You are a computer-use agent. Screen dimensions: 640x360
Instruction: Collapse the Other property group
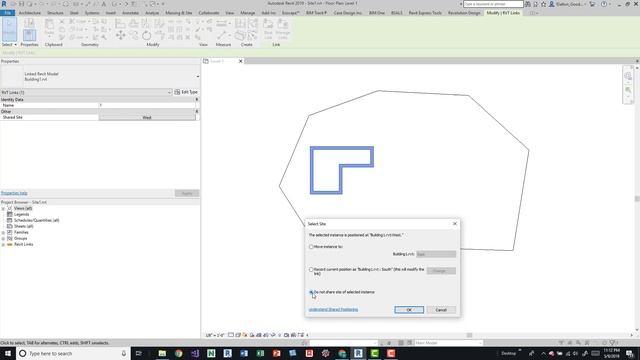[197, 111]
